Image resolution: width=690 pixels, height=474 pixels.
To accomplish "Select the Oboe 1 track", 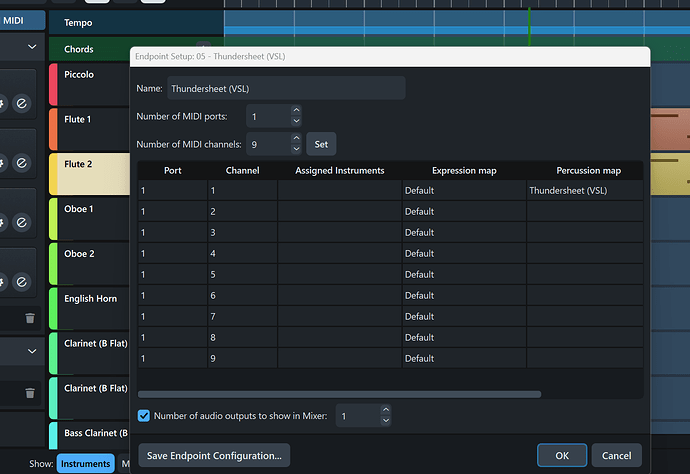I will 89,219.
